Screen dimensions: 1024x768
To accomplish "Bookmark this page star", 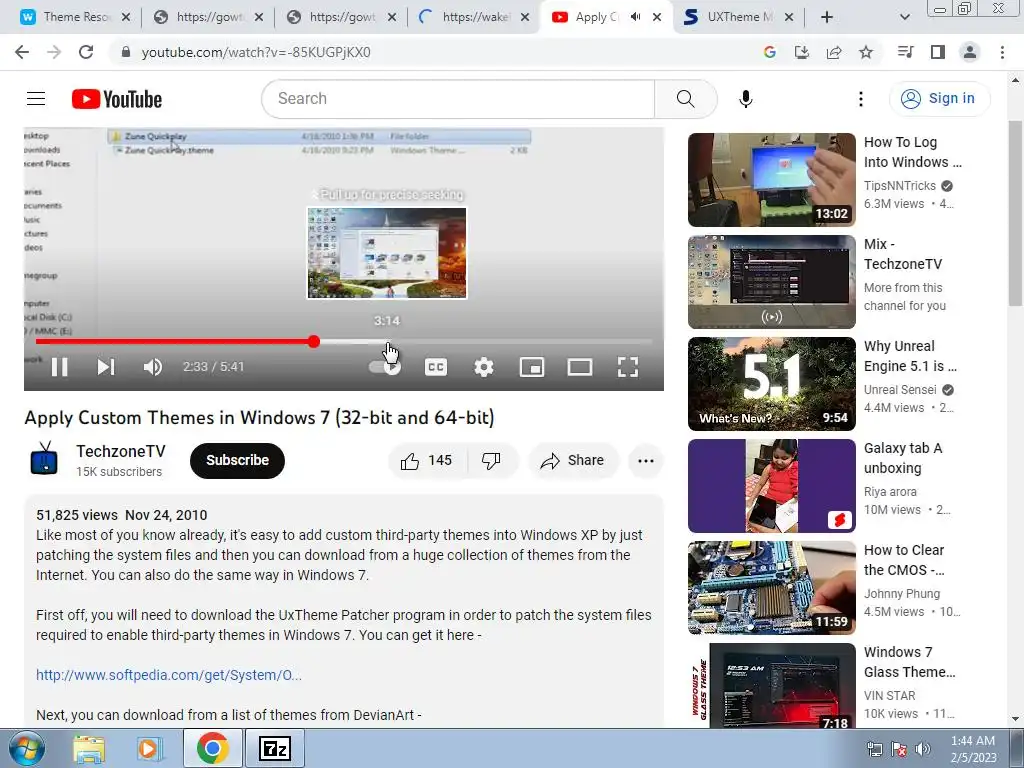I will pyautogui.click(x=866, y=52).
